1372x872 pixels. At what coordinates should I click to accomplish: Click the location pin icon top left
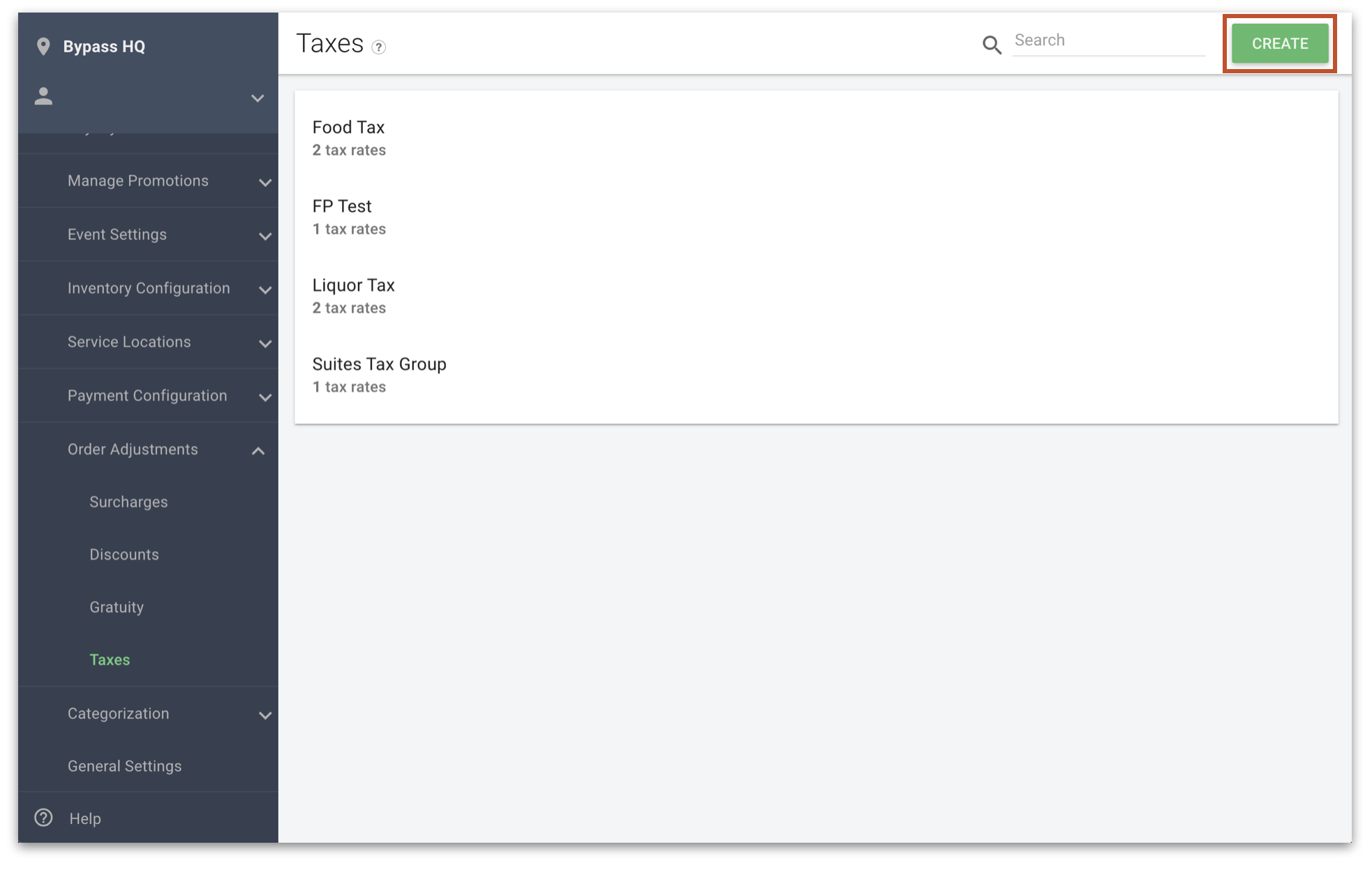click(x=44, y=46)
